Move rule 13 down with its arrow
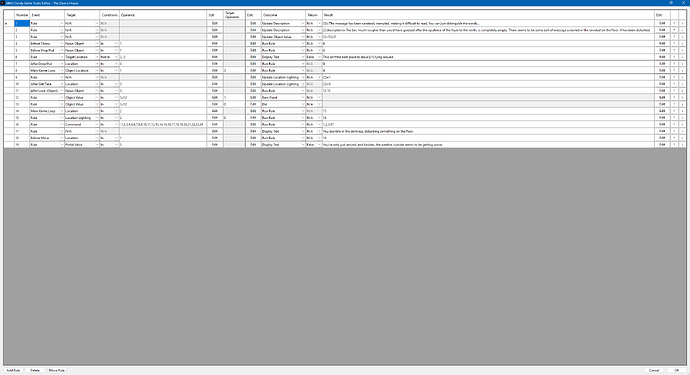Image resolution: width=690 pixels, height=375 pixels. [x=682, y=104]
